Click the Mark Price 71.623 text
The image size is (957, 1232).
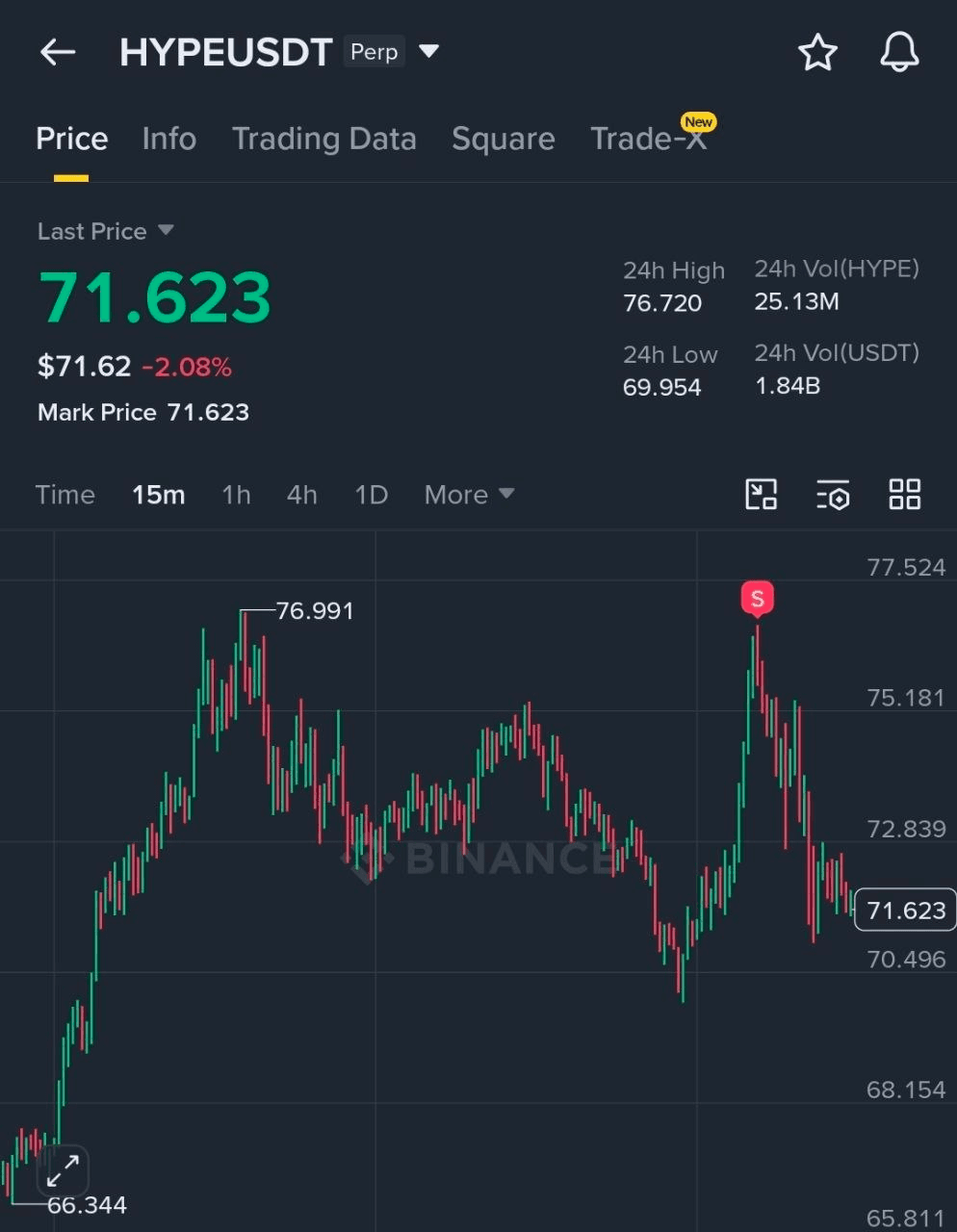point(143,412)
